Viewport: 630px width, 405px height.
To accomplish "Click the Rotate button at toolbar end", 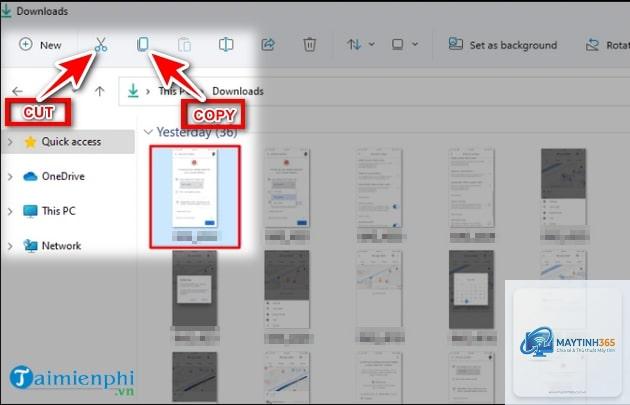I will 608,45.
